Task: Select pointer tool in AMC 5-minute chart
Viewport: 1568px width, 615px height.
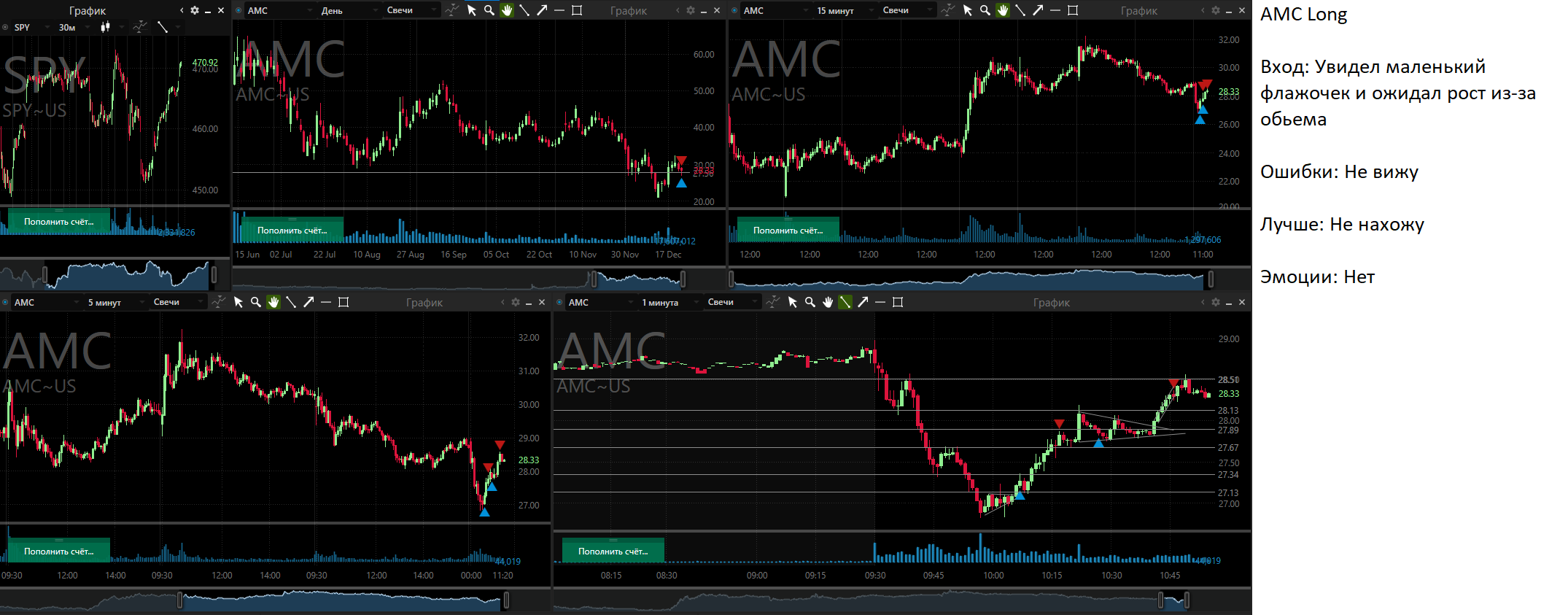Action: point(238,302)
